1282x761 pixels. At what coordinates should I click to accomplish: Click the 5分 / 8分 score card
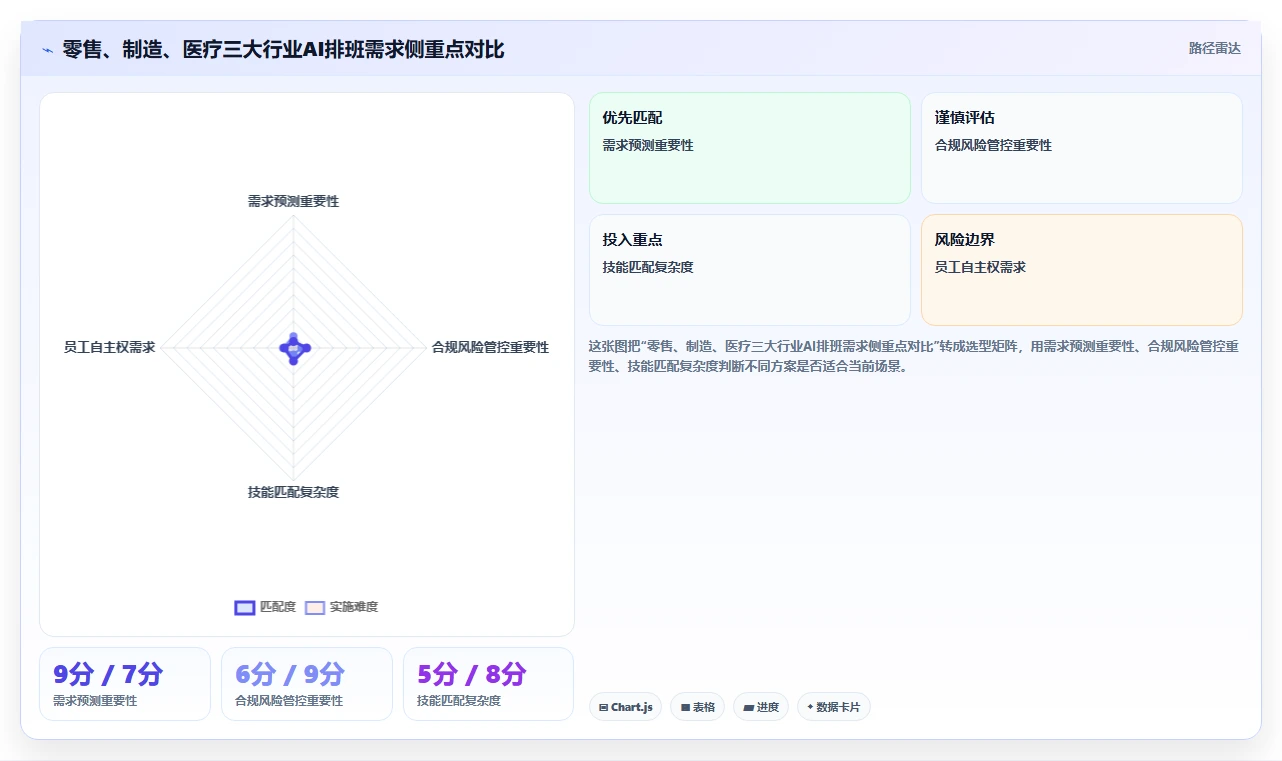click(x=488, y=684)
